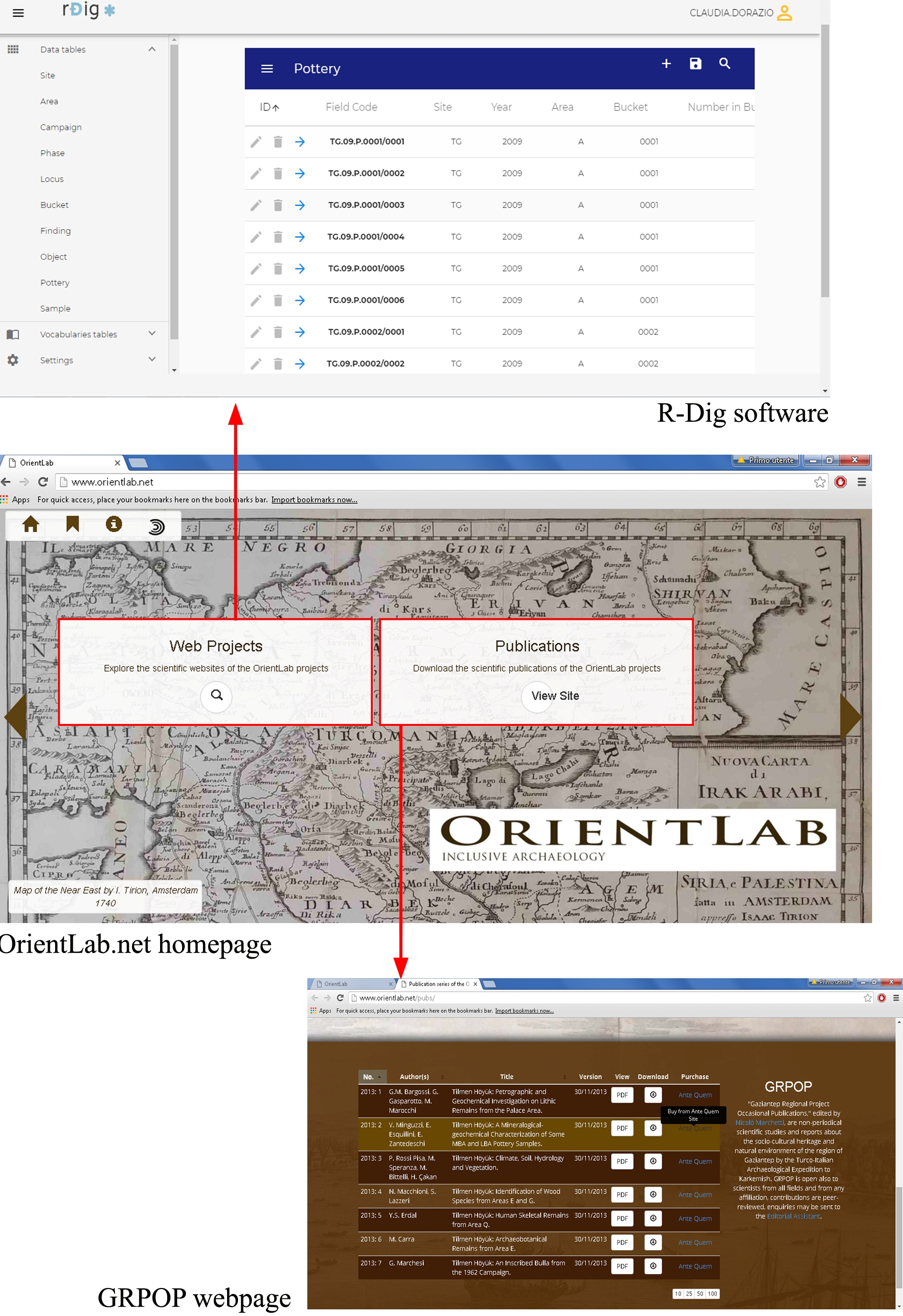Select the Publication series browser tab
Screen dimensions: 903x1316
(x=439, y=984)
